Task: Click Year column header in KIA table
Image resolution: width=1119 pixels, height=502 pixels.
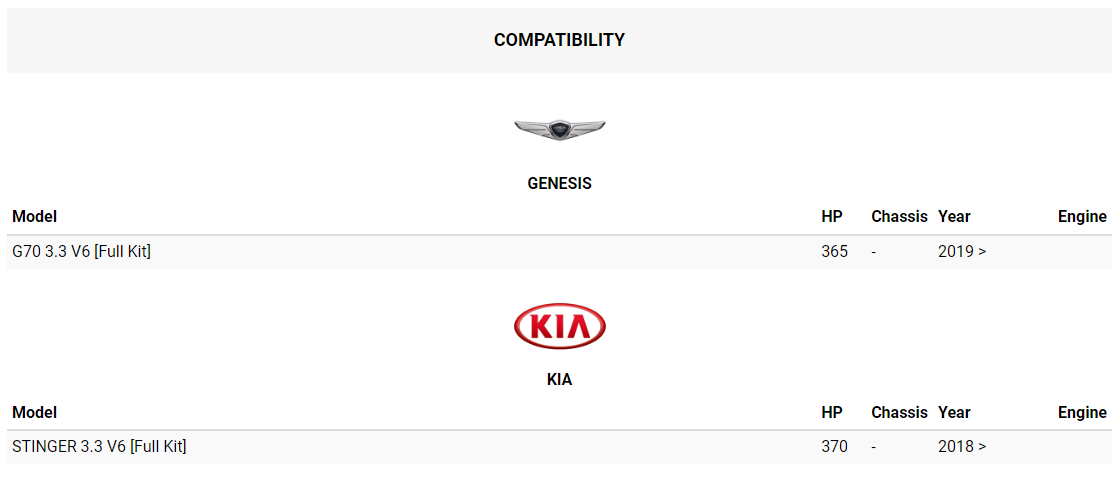Action: [x=954, y=412]
